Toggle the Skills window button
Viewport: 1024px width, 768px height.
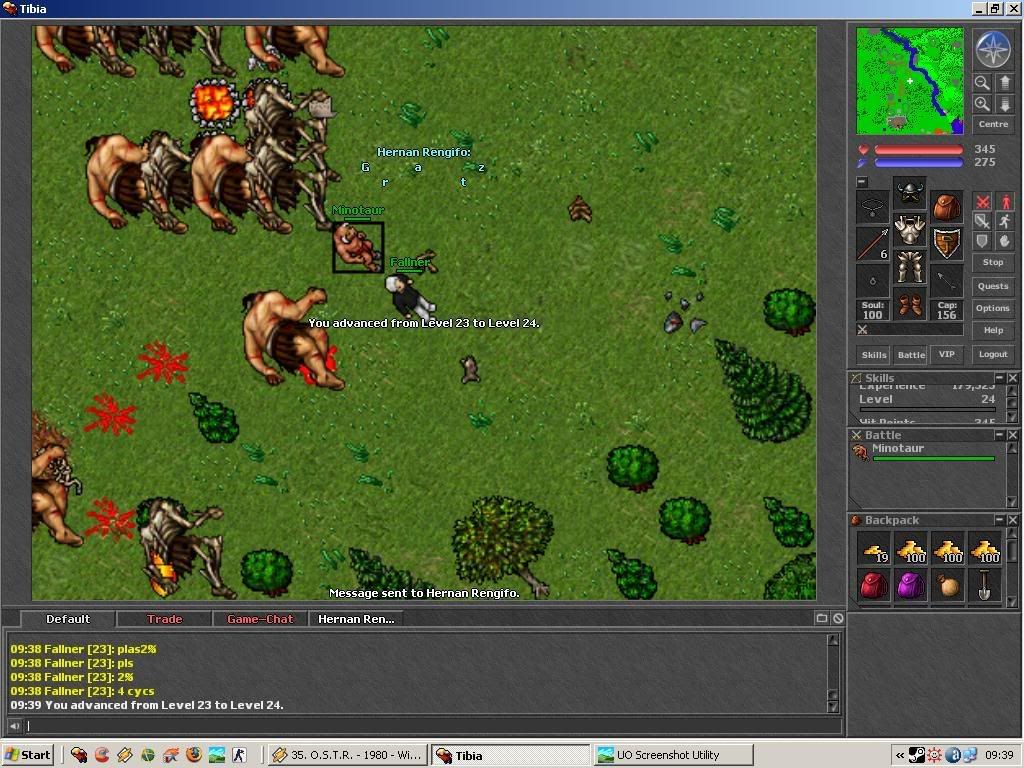coord(874,355)
